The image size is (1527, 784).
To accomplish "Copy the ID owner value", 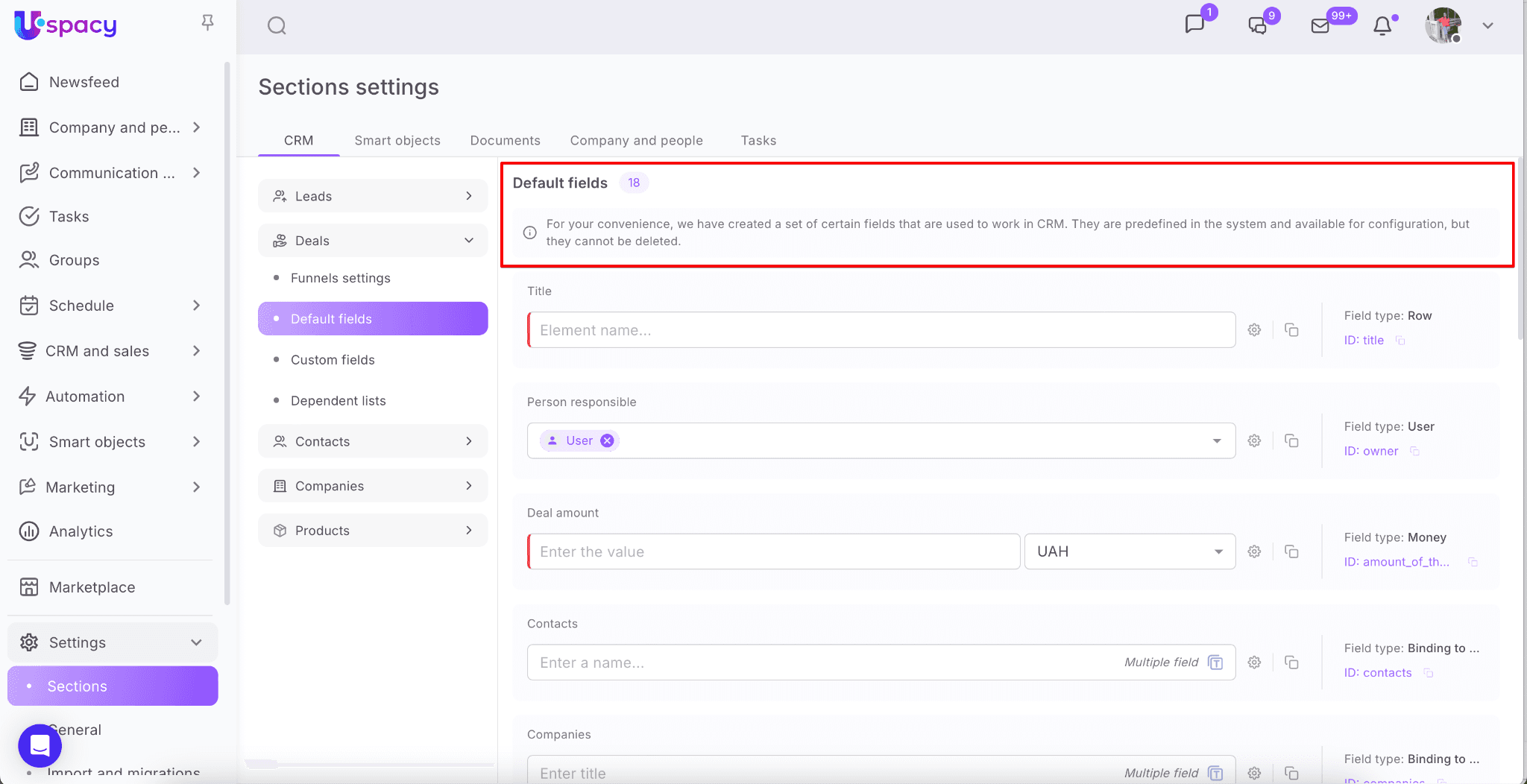I will click(1414, 452).
